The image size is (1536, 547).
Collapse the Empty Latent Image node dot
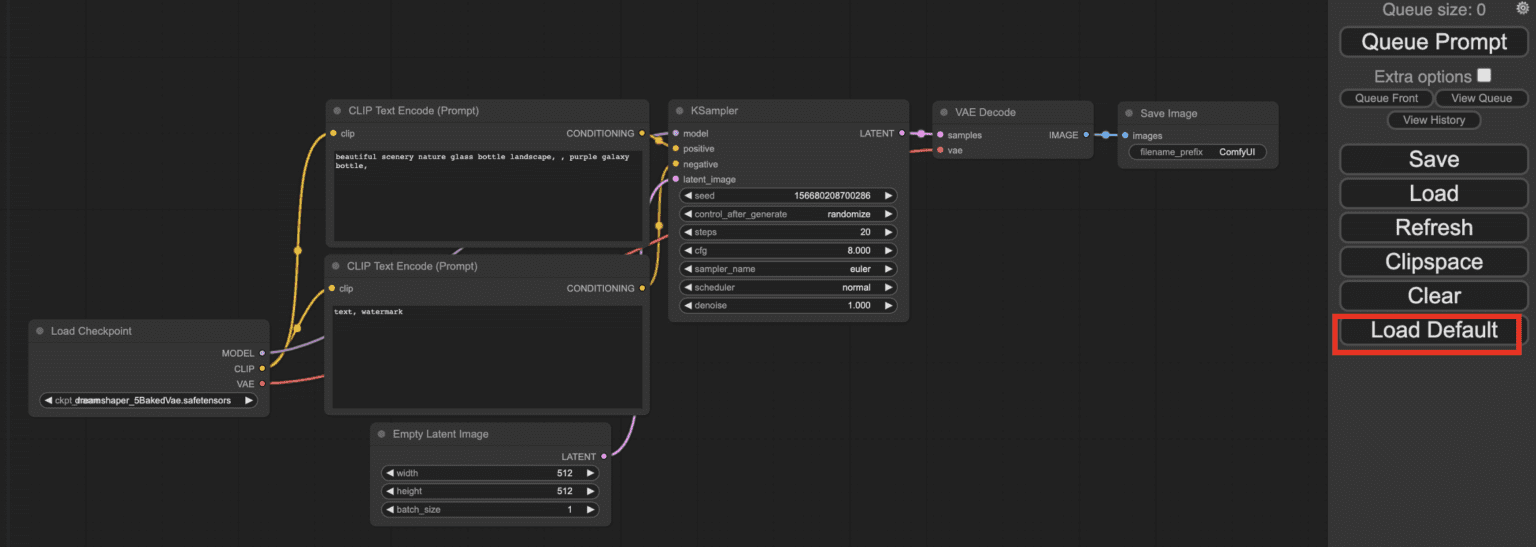[x=382, y=435]
